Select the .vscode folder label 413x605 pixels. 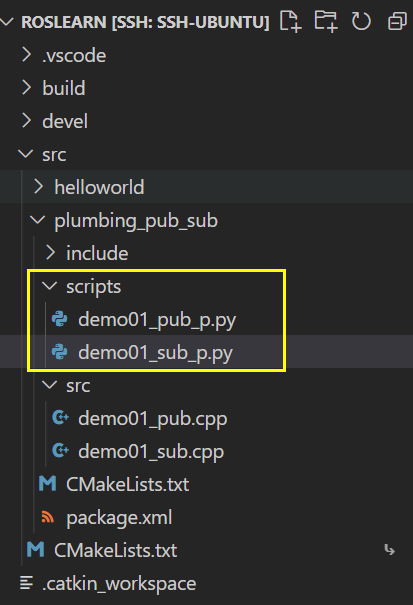tap(74, 56)
